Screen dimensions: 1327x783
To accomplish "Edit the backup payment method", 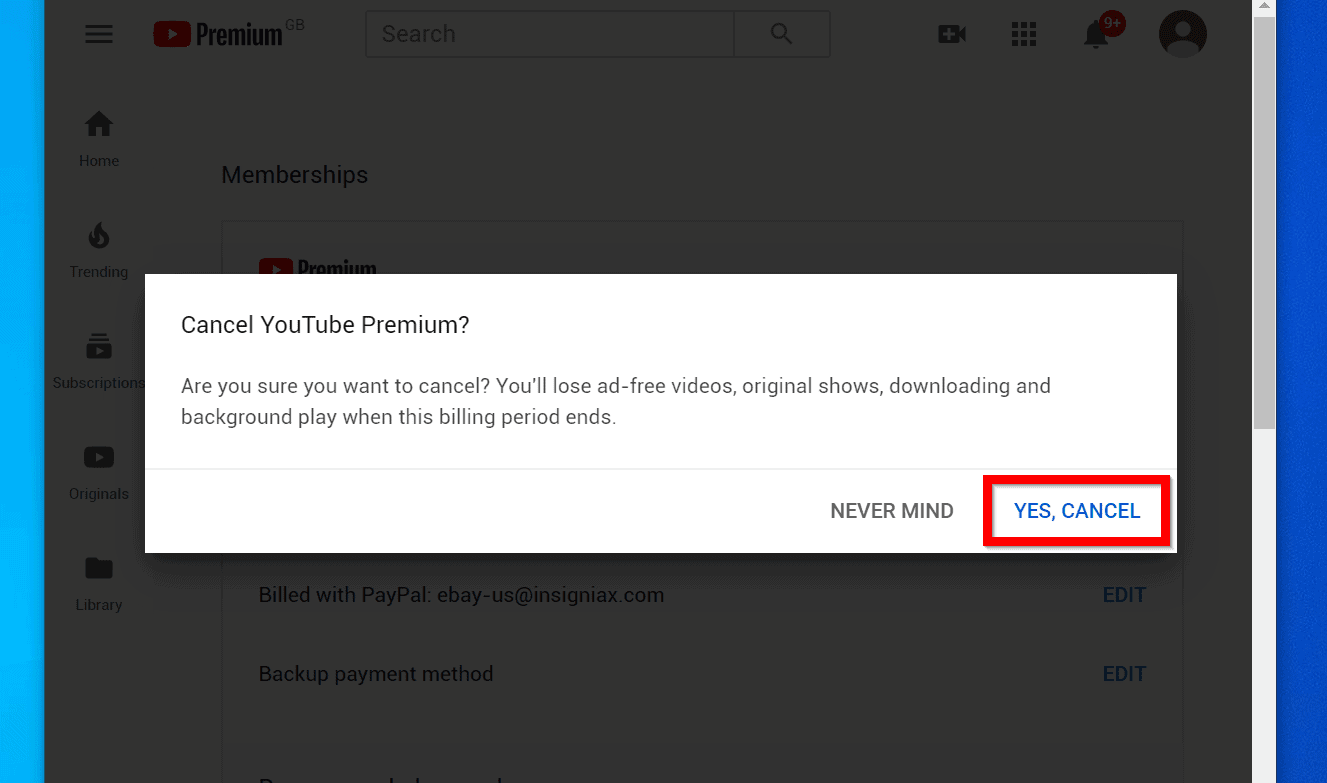I will pyautogui.click(x=1124, y=673).
